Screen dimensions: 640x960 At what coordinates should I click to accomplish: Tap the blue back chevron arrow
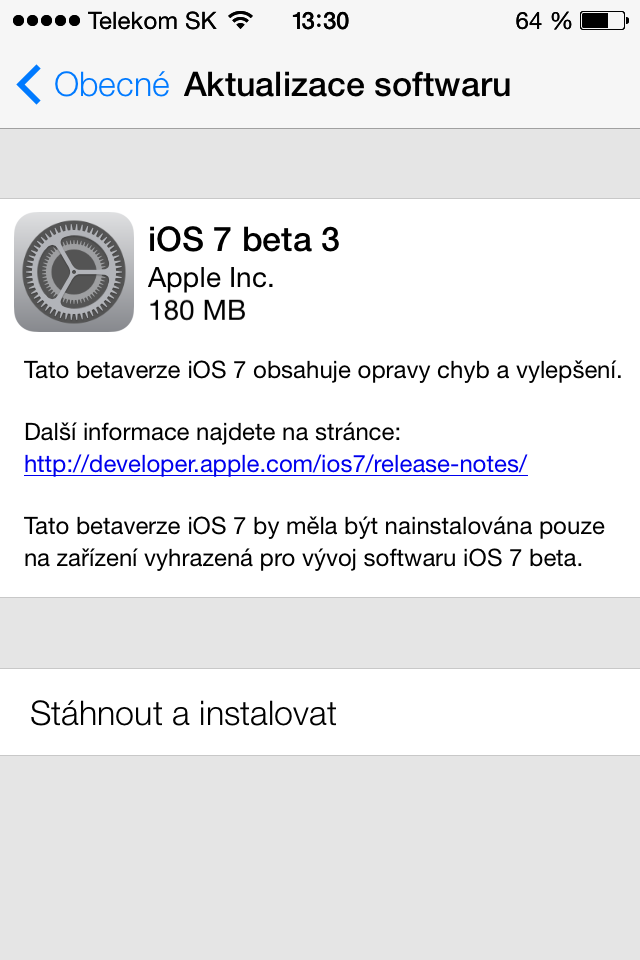tap(29, 85)
